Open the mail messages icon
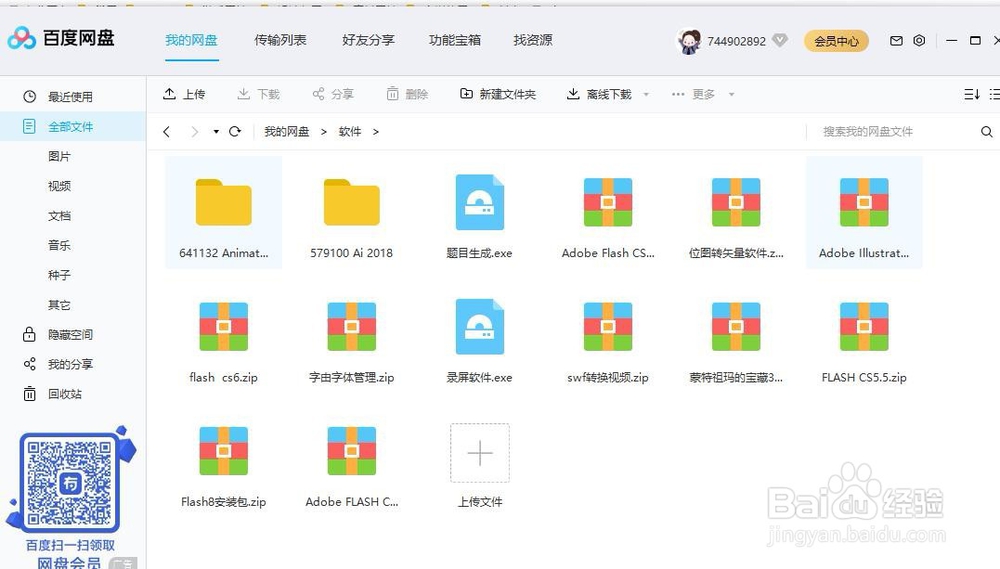Screen dimensions: 1000x569 (x=896, y=41)
